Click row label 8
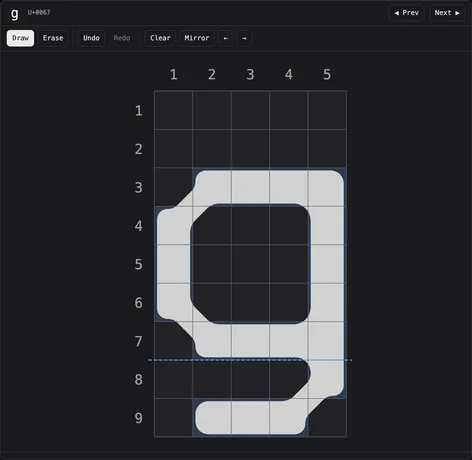The width and height of the screenshot is (472, 460). tap(139, 379)
